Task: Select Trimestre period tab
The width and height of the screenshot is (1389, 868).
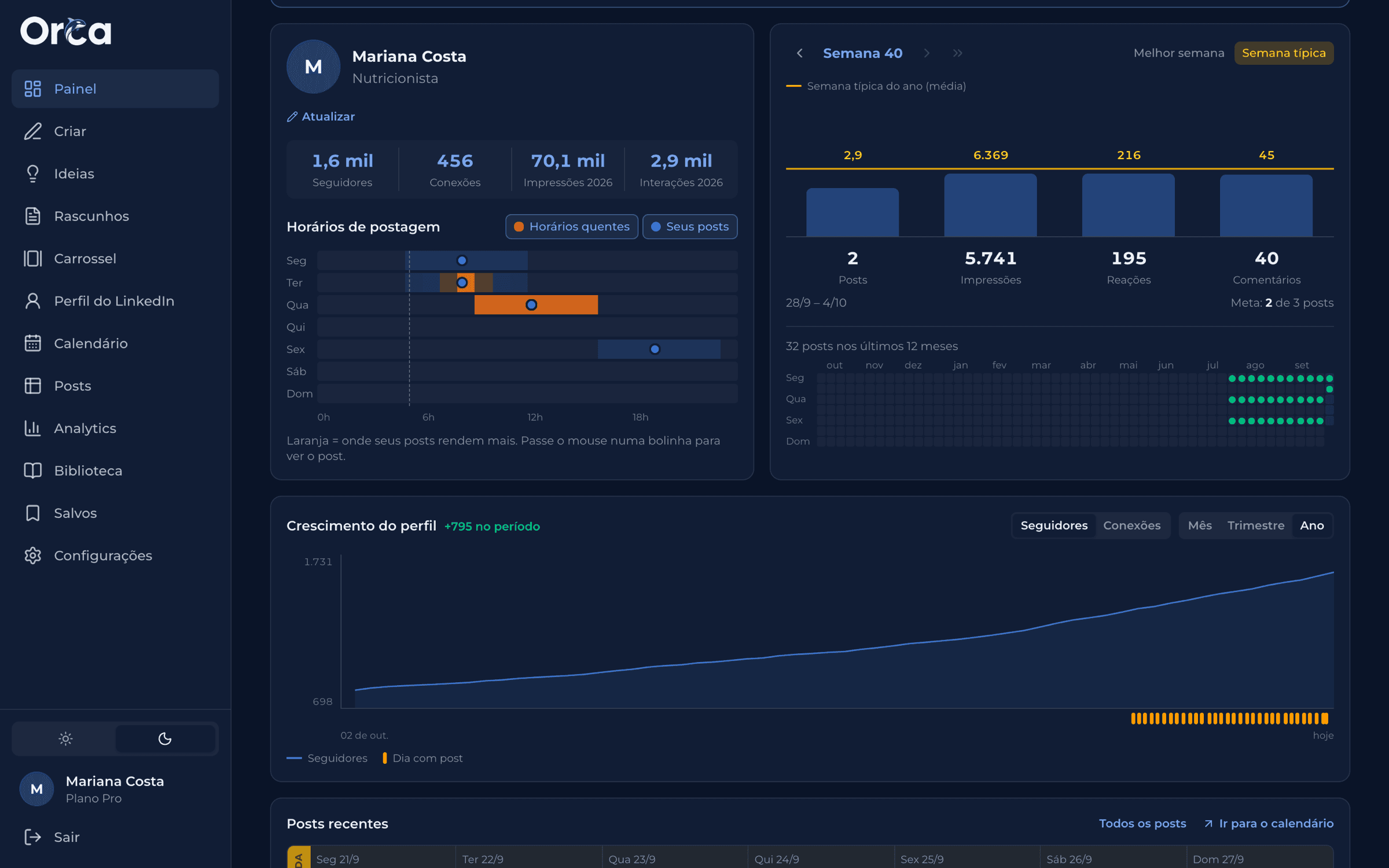Action: [1255, 525]
